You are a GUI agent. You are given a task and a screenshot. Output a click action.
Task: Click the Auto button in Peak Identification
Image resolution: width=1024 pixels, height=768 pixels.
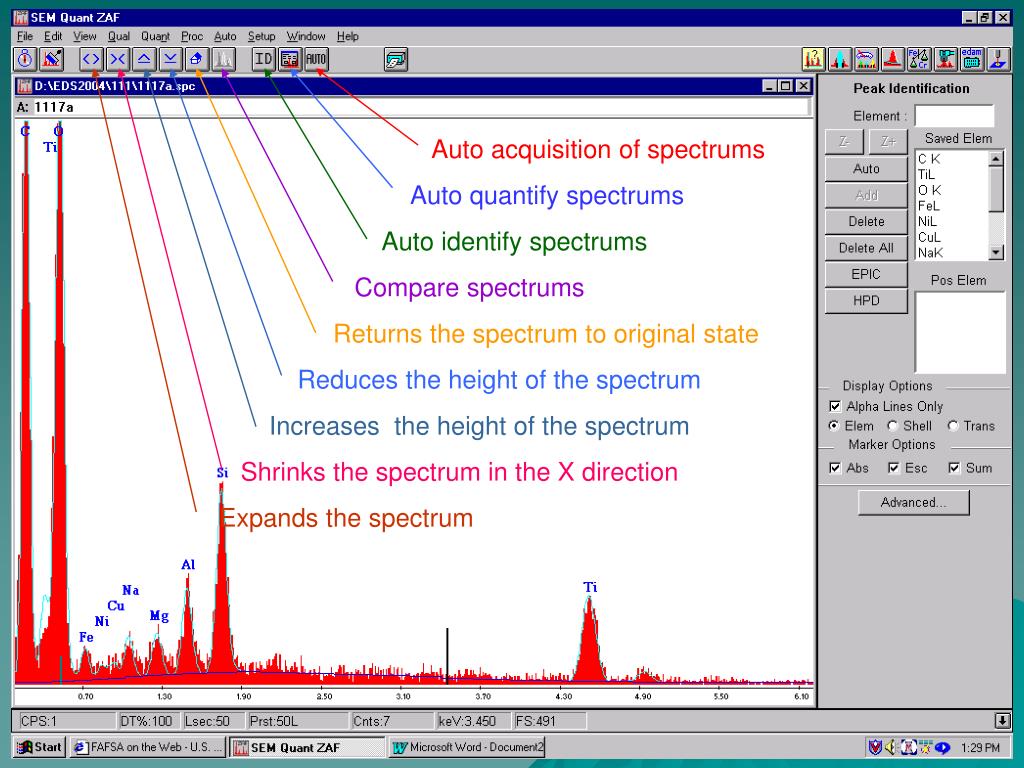click(x=866, y=168)
